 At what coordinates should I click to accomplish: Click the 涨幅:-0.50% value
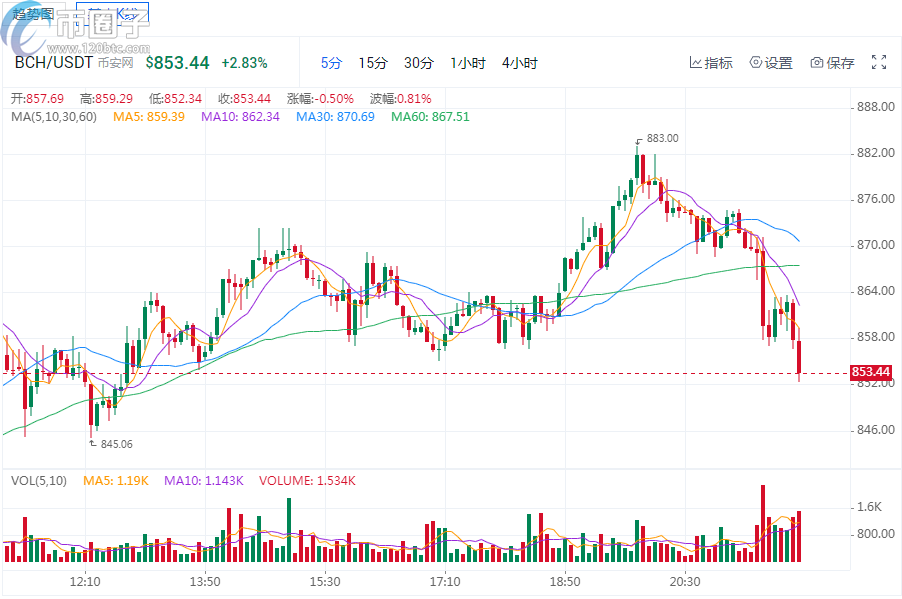point(320,98)
